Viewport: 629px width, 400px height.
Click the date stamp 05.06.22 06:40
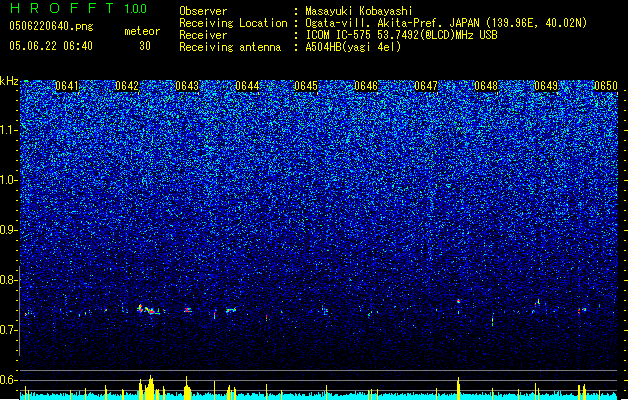(x=51, y=46)
